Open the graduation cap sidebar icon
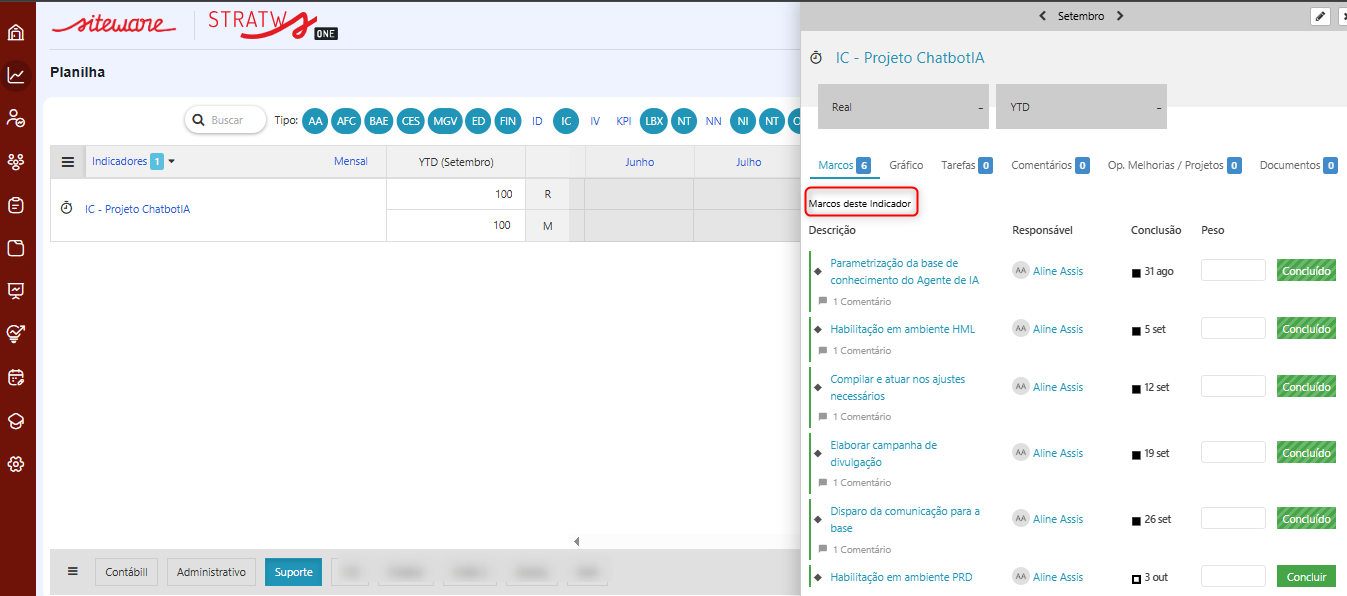Screen dimensions: 1347x596 [x=16, y=421]
